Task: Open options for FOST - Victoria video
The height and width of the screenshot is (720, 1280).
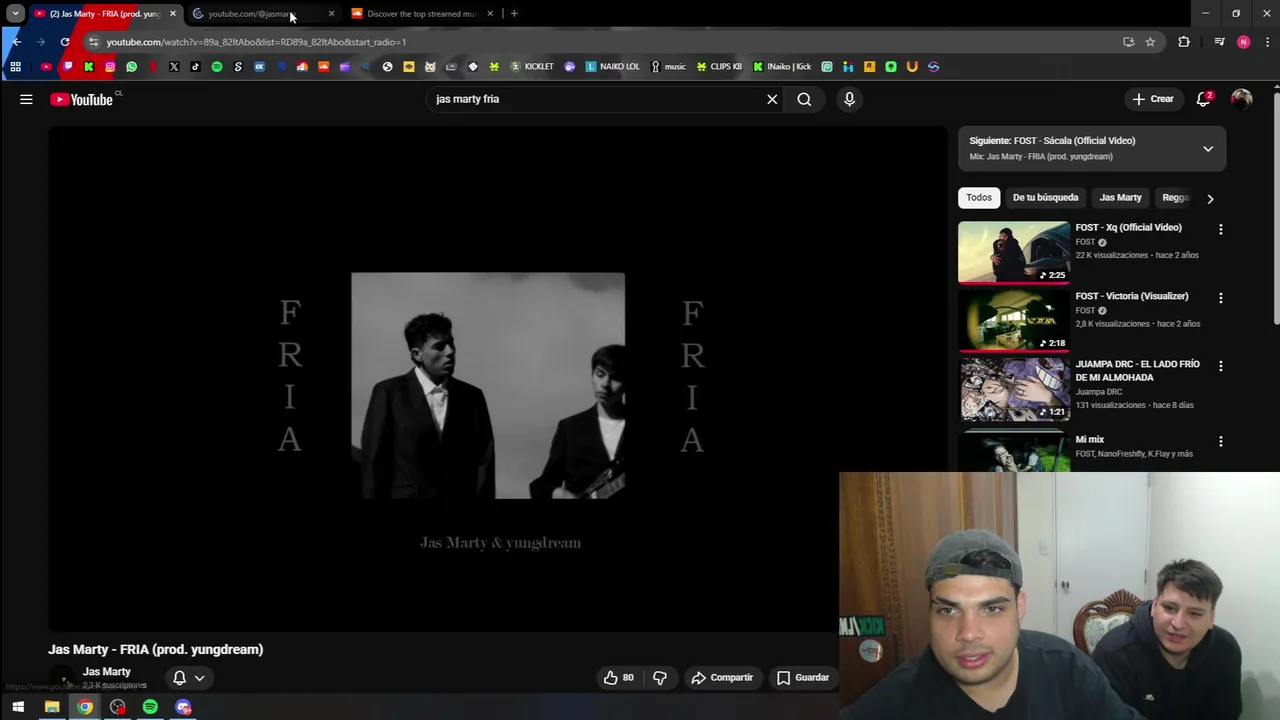Action: click(1220, 298)
